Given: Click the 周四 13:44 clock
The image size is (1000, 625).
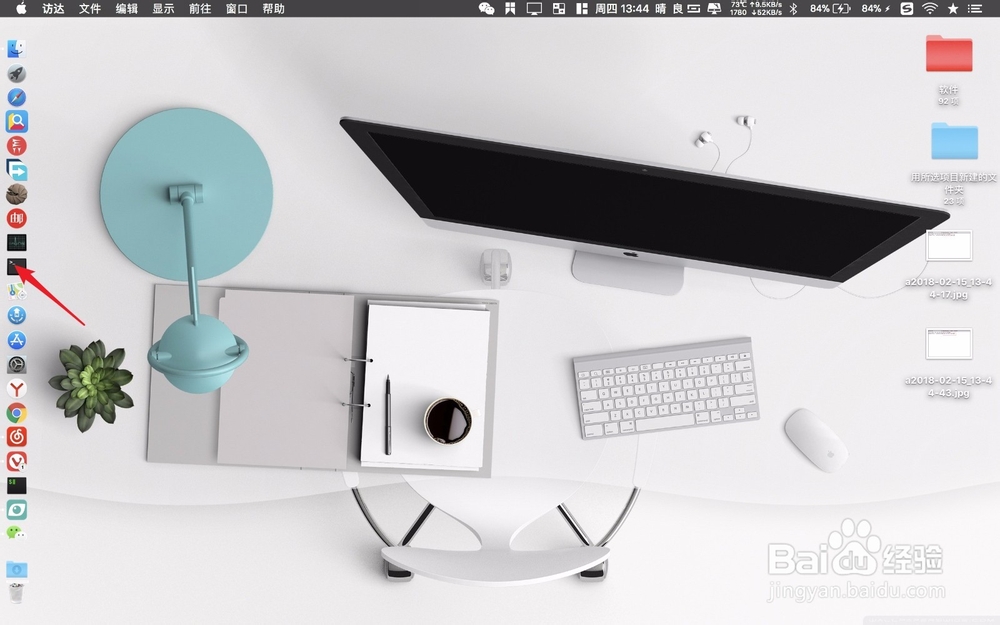Looking at the screenshot, I should (x=622, y=8).
